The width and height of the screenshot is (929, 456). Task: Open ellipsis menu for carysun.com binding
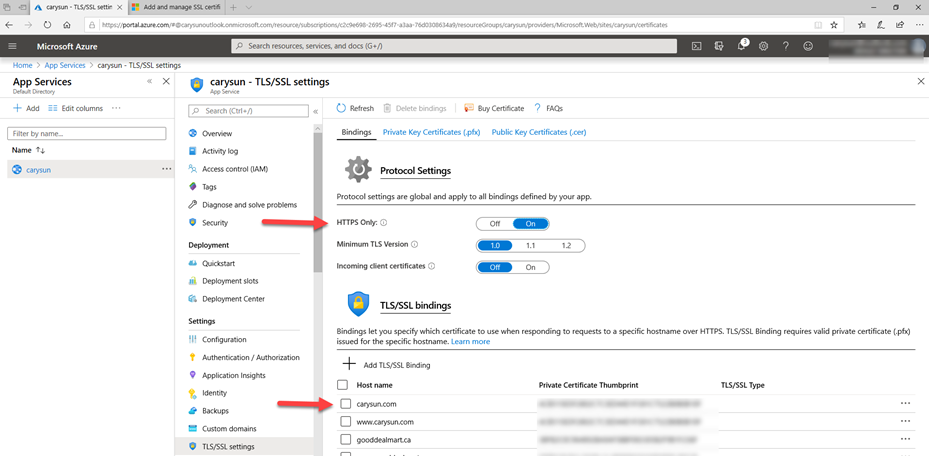pos(905,403)
